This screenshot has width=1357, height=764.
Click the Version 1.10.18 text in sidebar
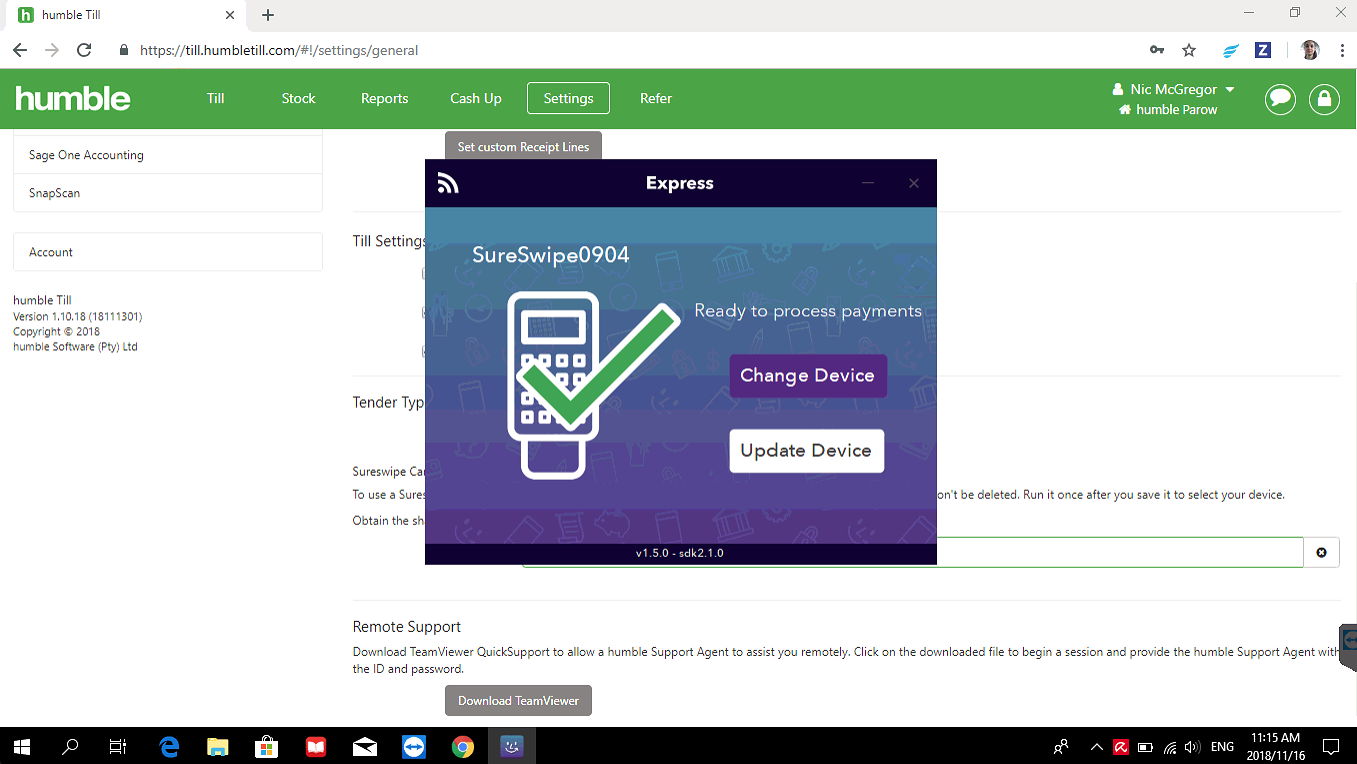pos(77,316)
